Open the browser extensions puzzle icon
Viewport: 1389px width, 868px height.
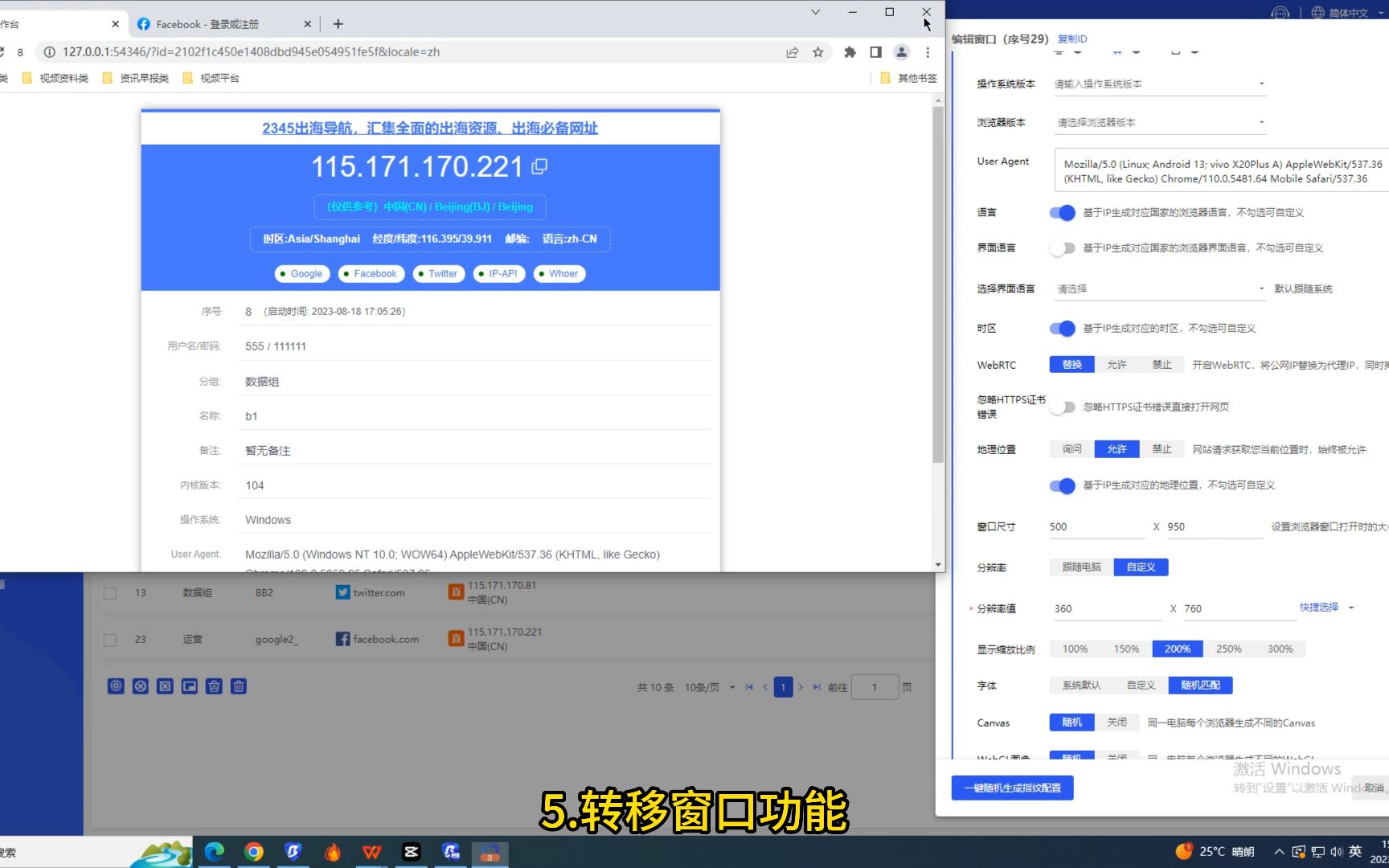(850, 51)
